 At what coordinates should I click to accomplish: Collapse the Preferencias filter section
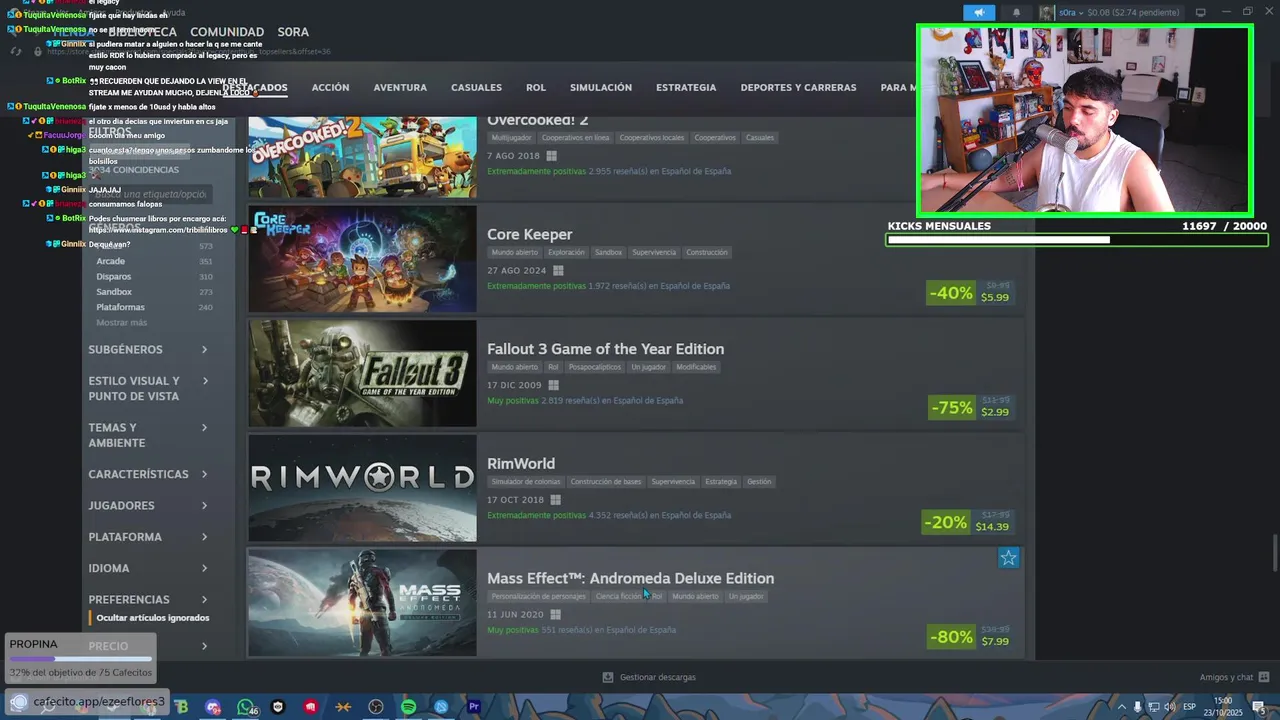pos(148,600)
